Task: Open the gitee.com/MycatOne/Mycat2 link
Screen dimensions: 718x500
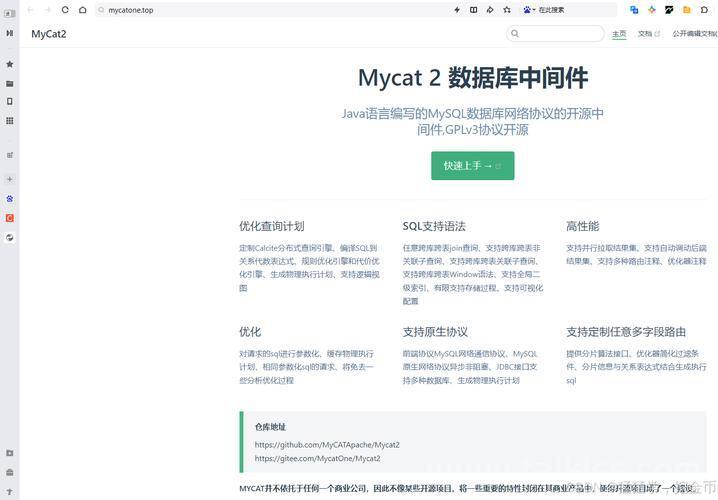Action: 317,458
